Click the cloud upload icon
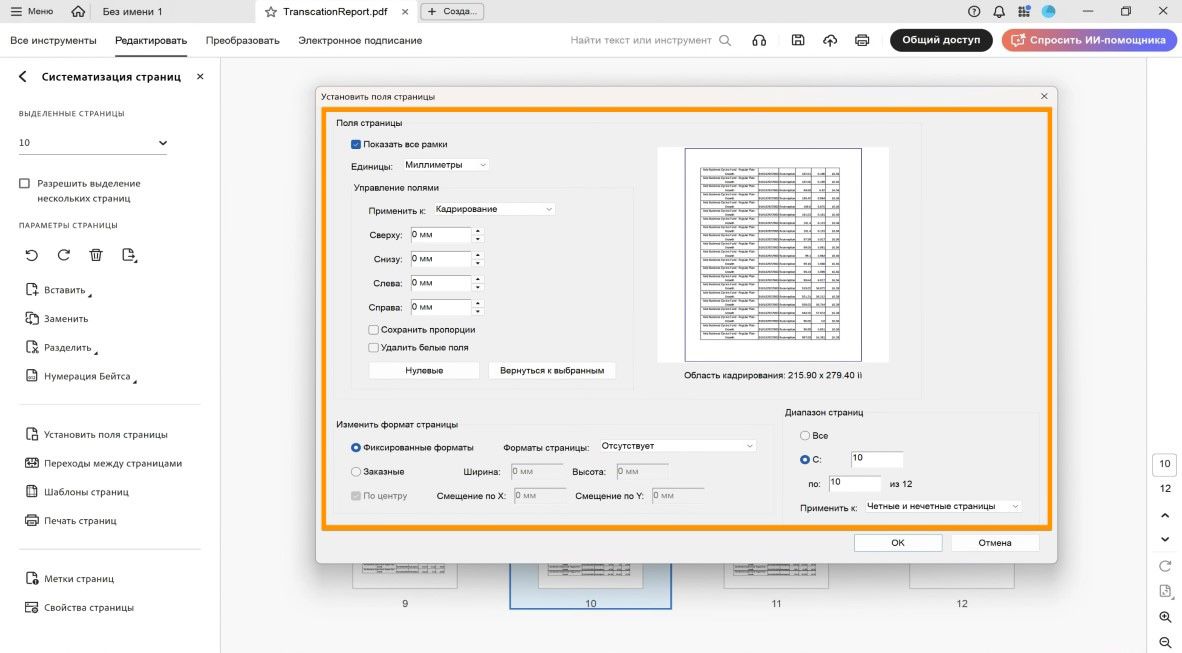Image resolution: width=1182 pixels, height=653 pixels. click(830, 40)
